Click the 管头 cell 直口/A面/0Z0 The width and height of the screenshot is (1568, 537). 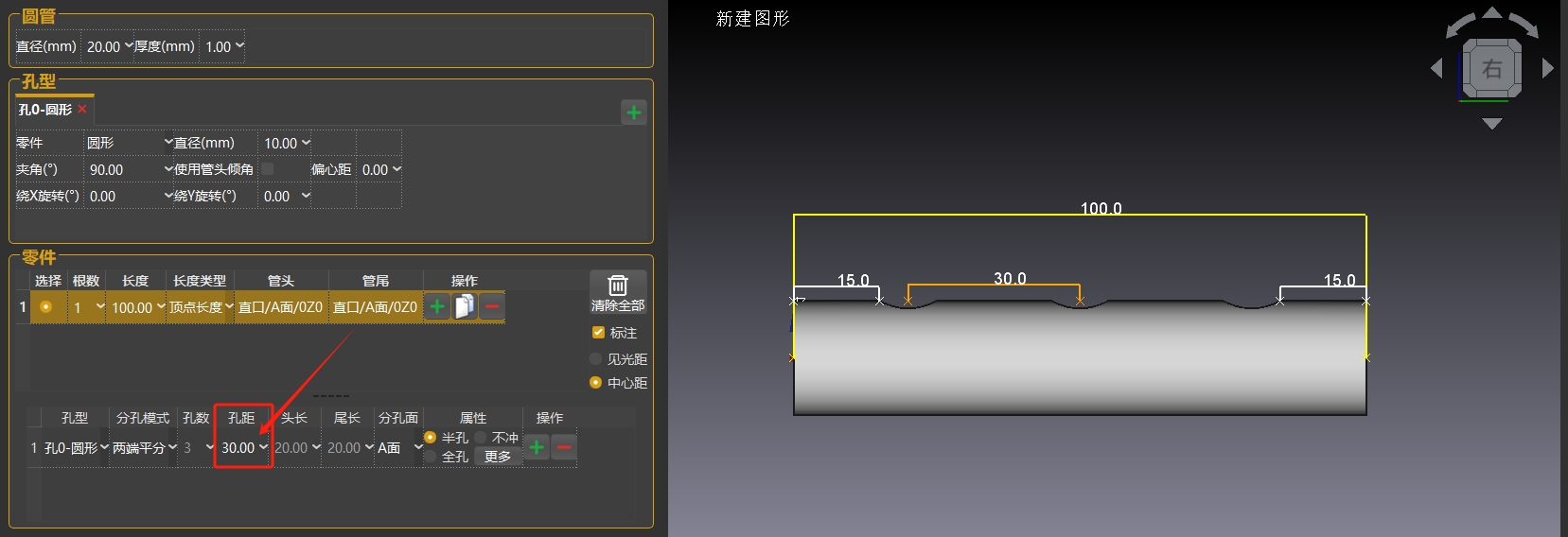280,307
